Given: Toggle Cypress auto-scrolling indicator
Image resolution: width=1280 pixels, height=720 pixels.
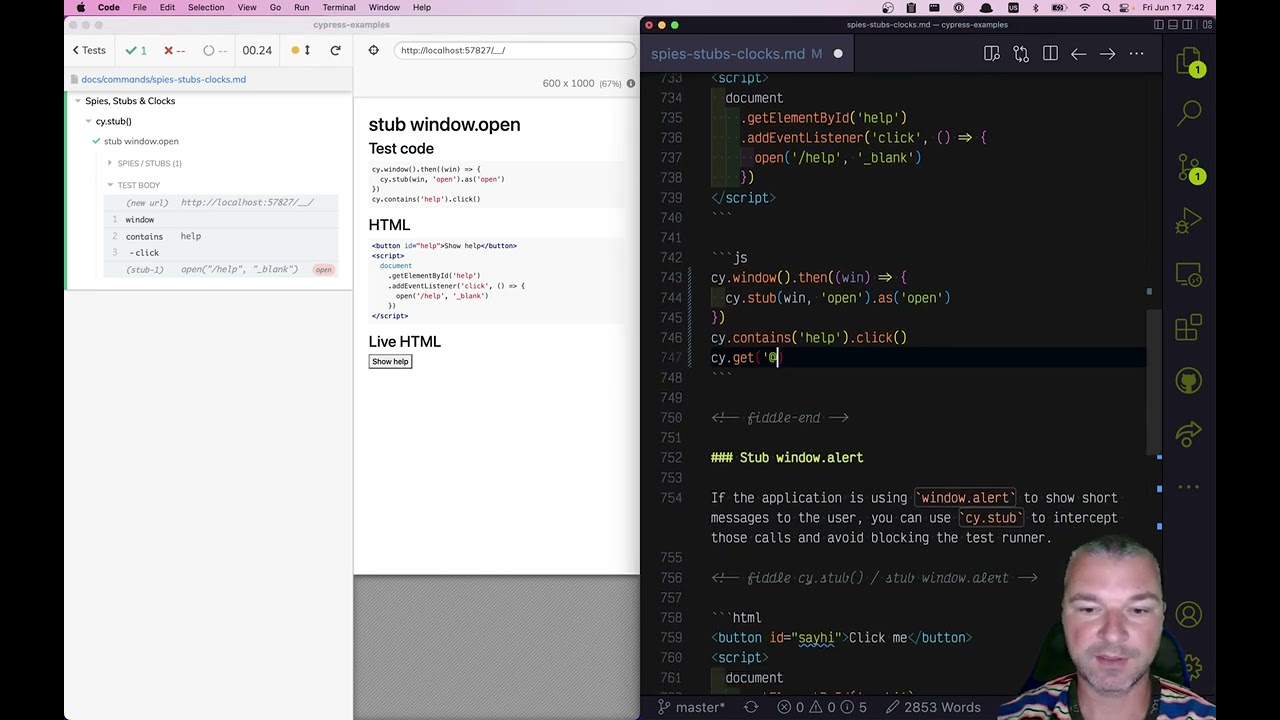Looking at the screenshot, I should click(301, 50).
